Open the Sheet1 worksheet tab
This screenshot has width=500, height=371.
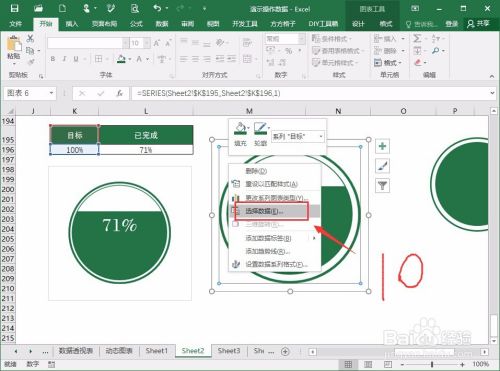coord(156,351)
